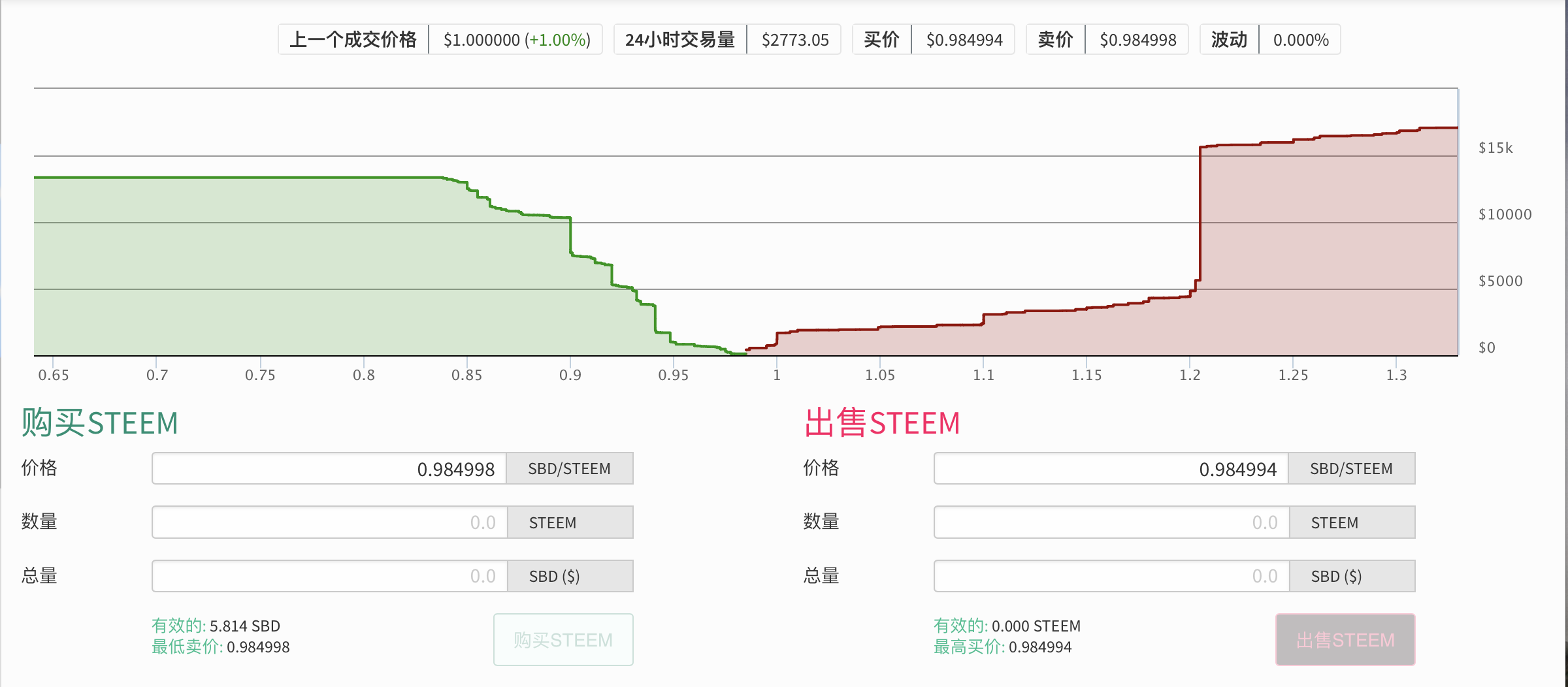Click the 买价 bid stat box
Viewport: 1568px width, 687px height.
coord(932,40)
